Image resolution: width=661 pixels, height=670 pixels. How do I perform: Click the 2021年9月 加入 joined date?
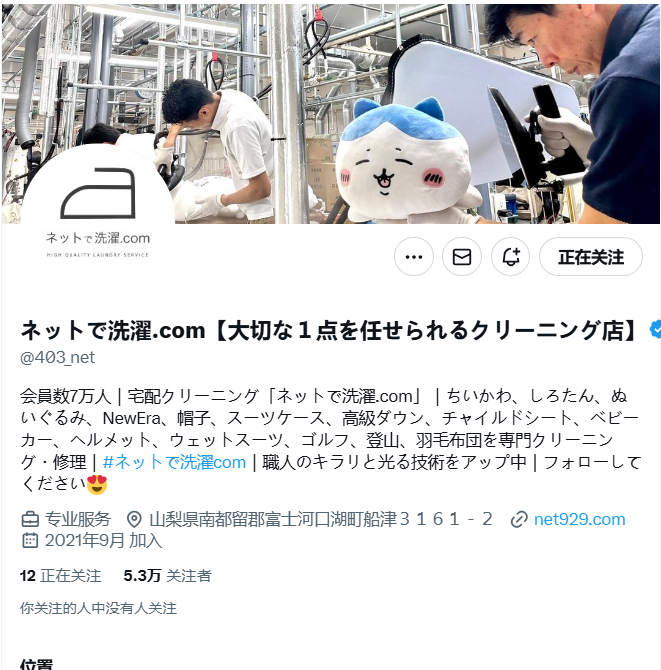(x=103, y=541)
